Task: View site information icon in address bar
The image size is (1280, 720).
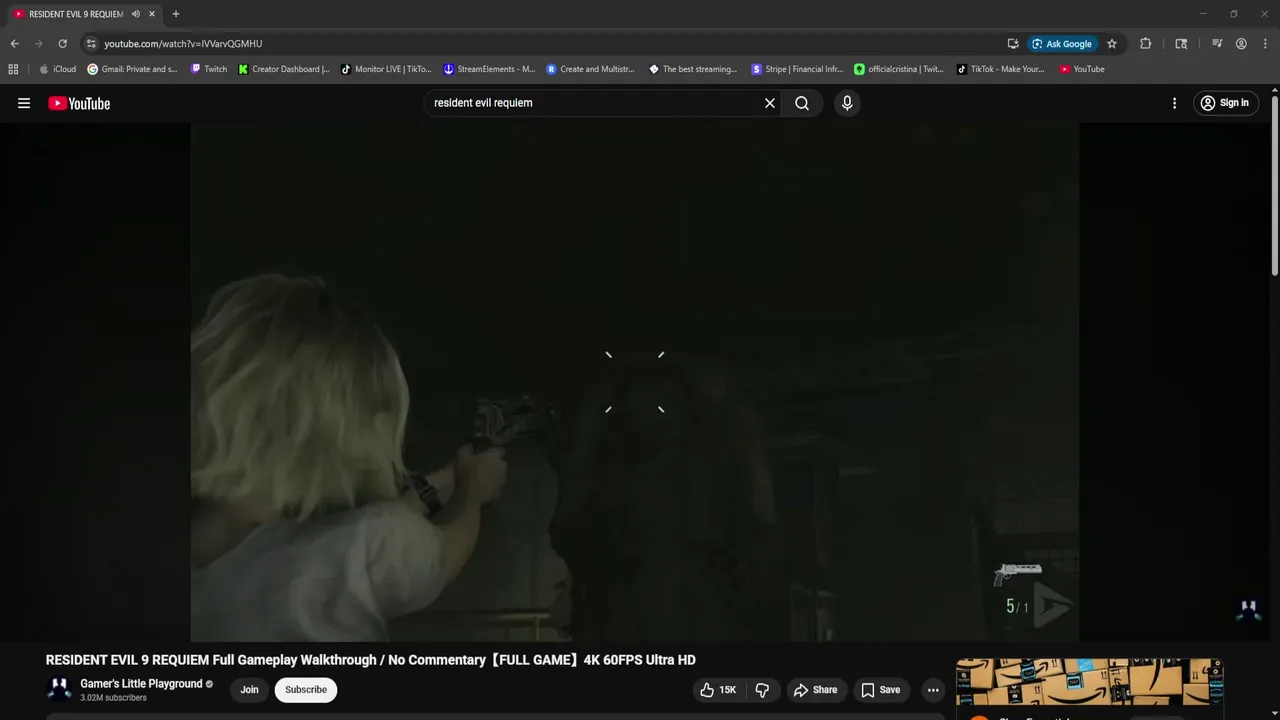Action: click(91, 44)
